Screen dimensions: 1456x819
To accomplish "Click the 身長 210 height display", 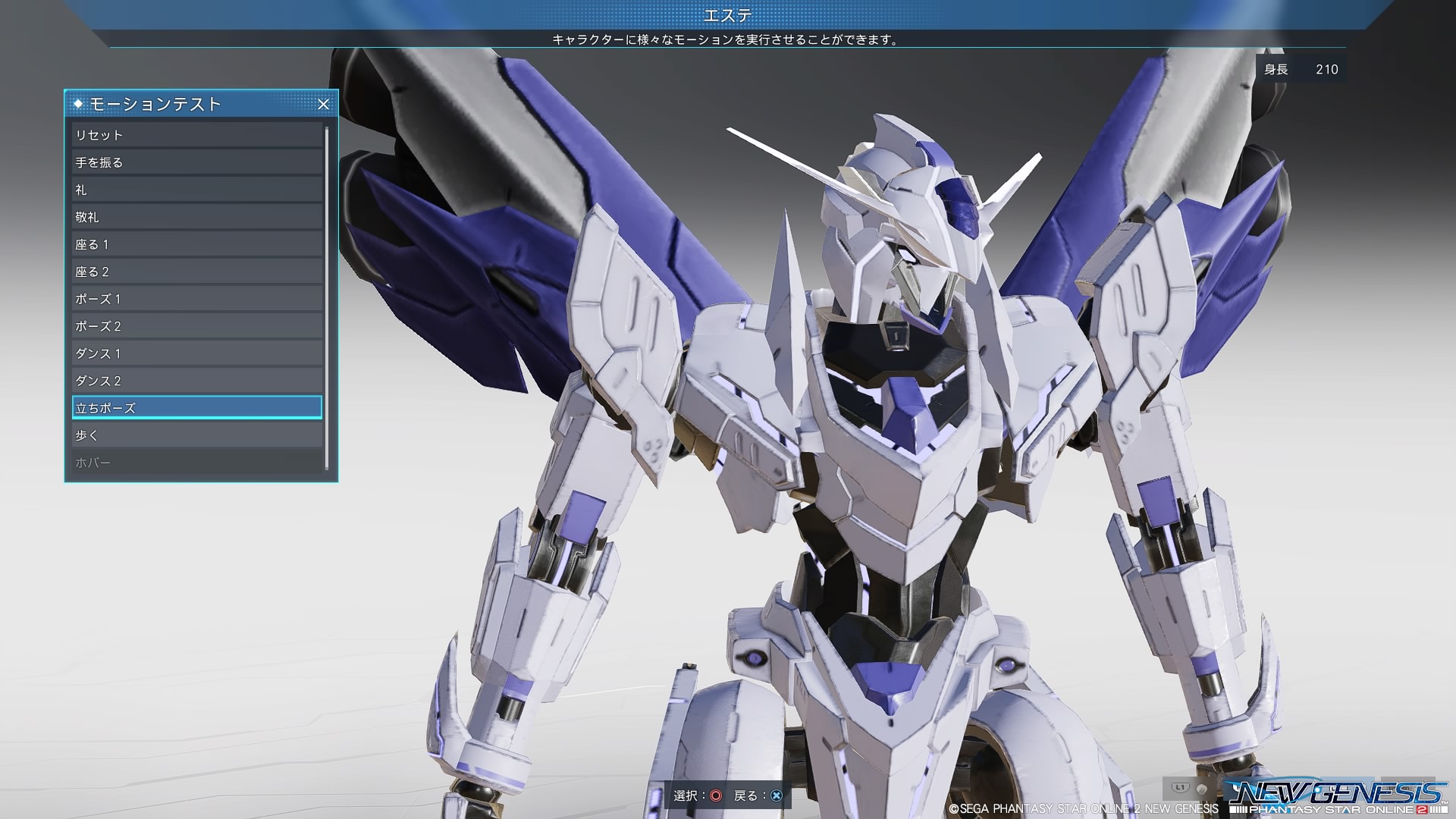I will [x=1301, y=69].
